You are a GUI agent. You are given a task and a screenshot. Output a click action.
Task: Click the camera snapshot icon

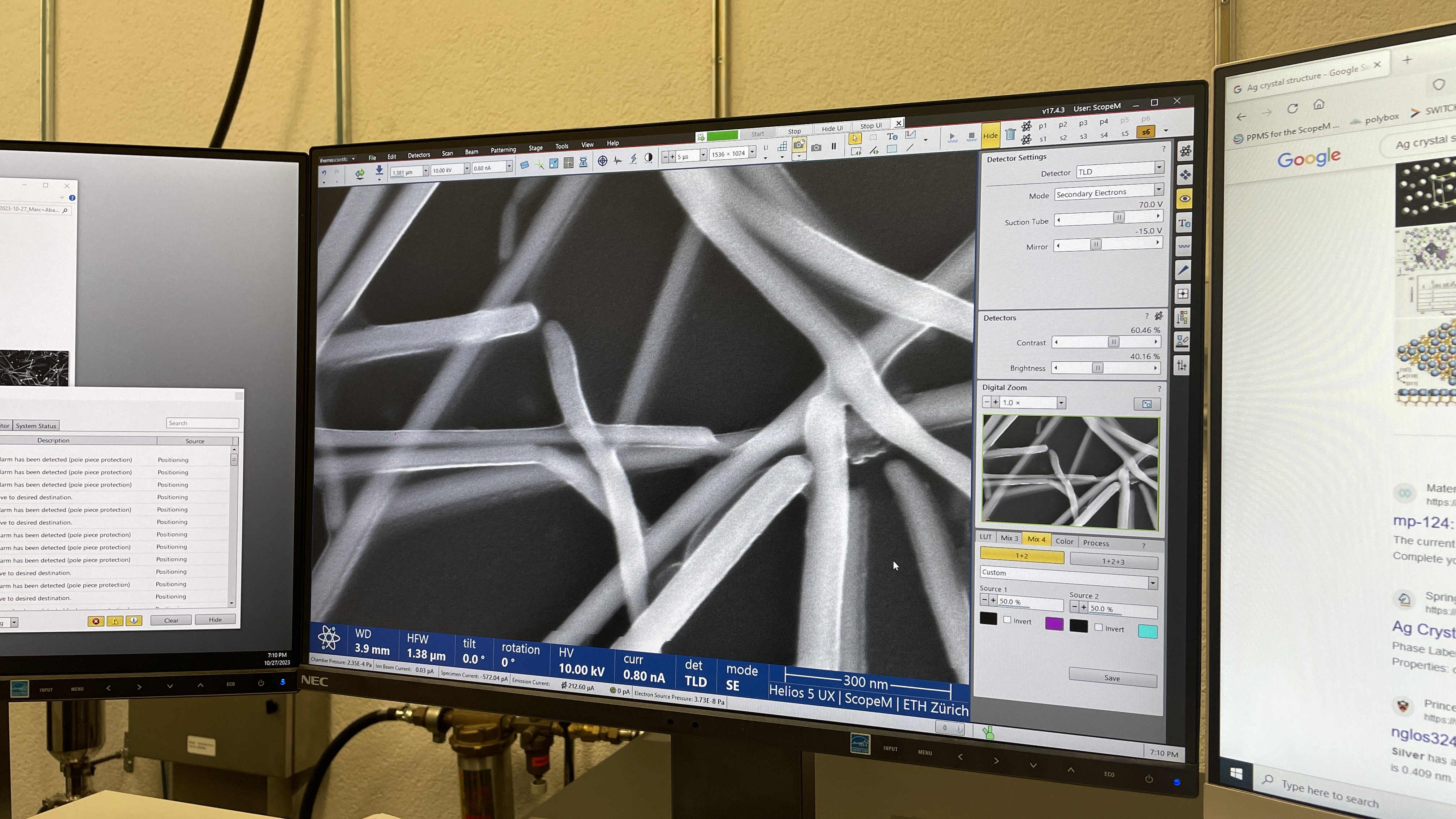[x=816, y=148]
